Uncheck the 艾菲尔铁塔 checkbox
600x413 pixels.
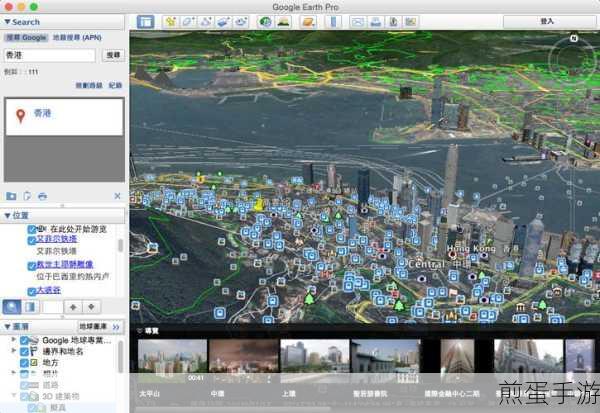pyautogui.click(x=32, y=240)
